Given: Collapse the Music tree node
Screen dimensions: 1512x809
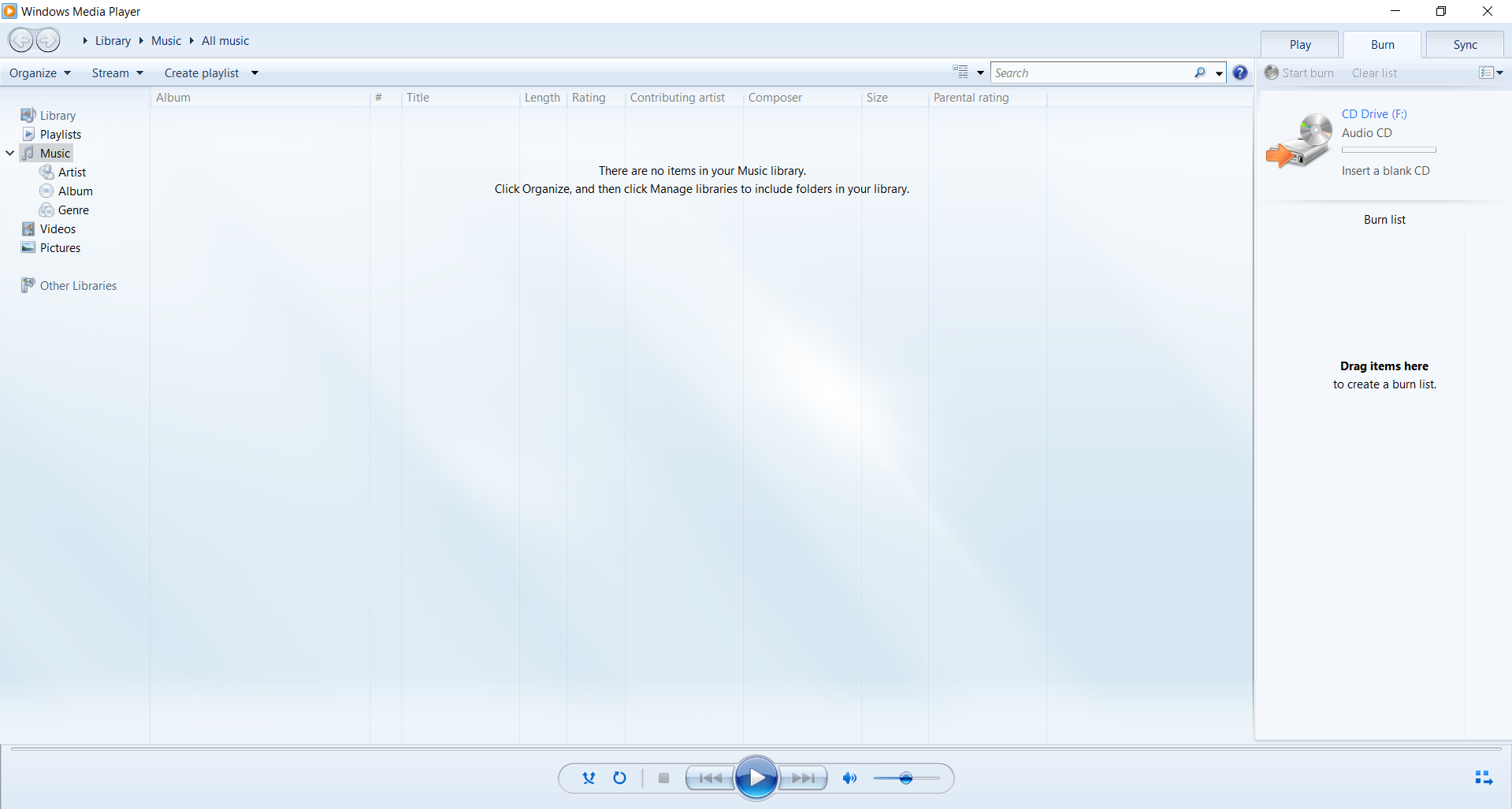Looking at the screenshot, I should click(x=10, y=154).
